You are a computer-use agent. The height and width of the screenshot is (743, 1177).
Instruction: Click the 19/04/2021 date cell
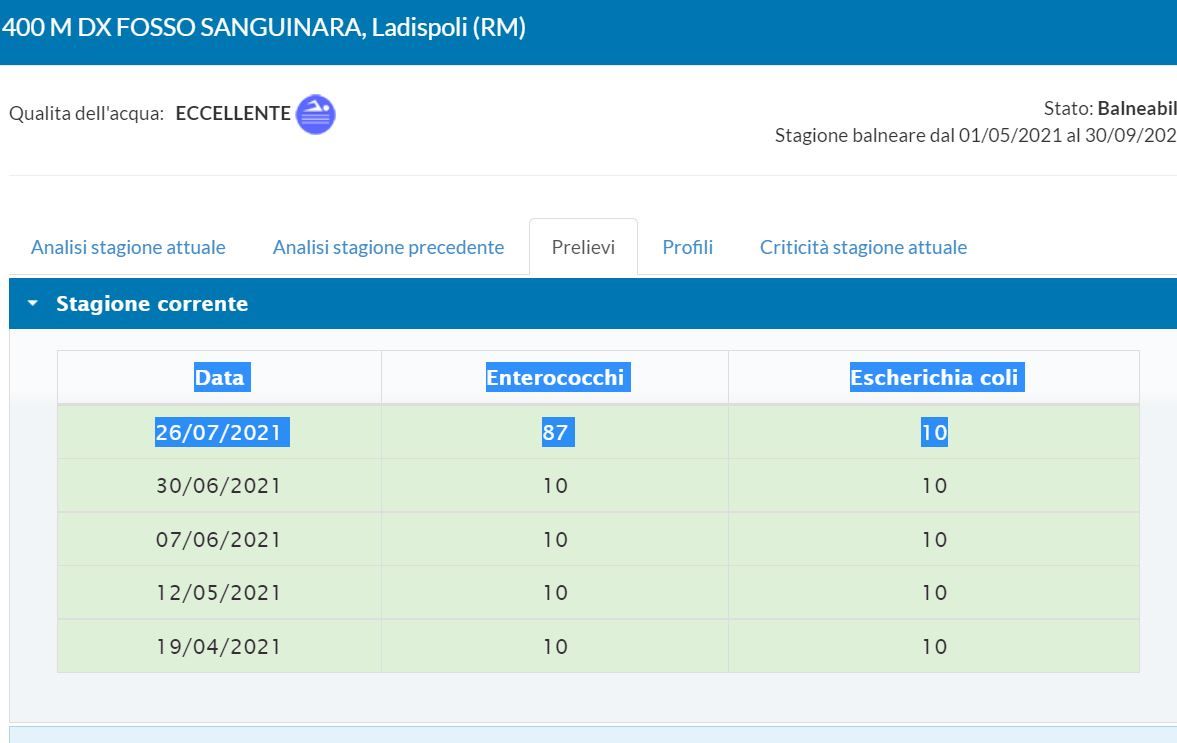[x=219, y=647]
